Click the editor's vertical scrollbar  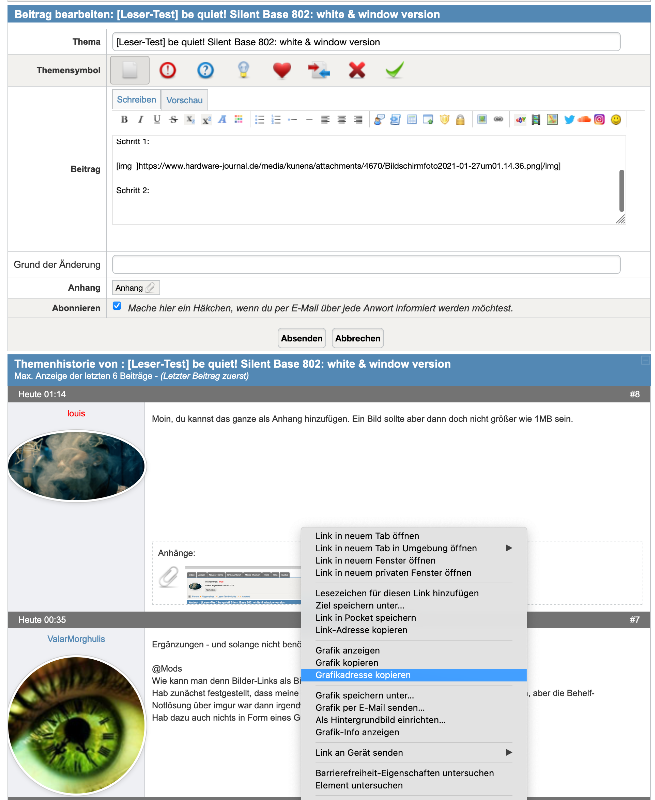[x=621, y=191]
